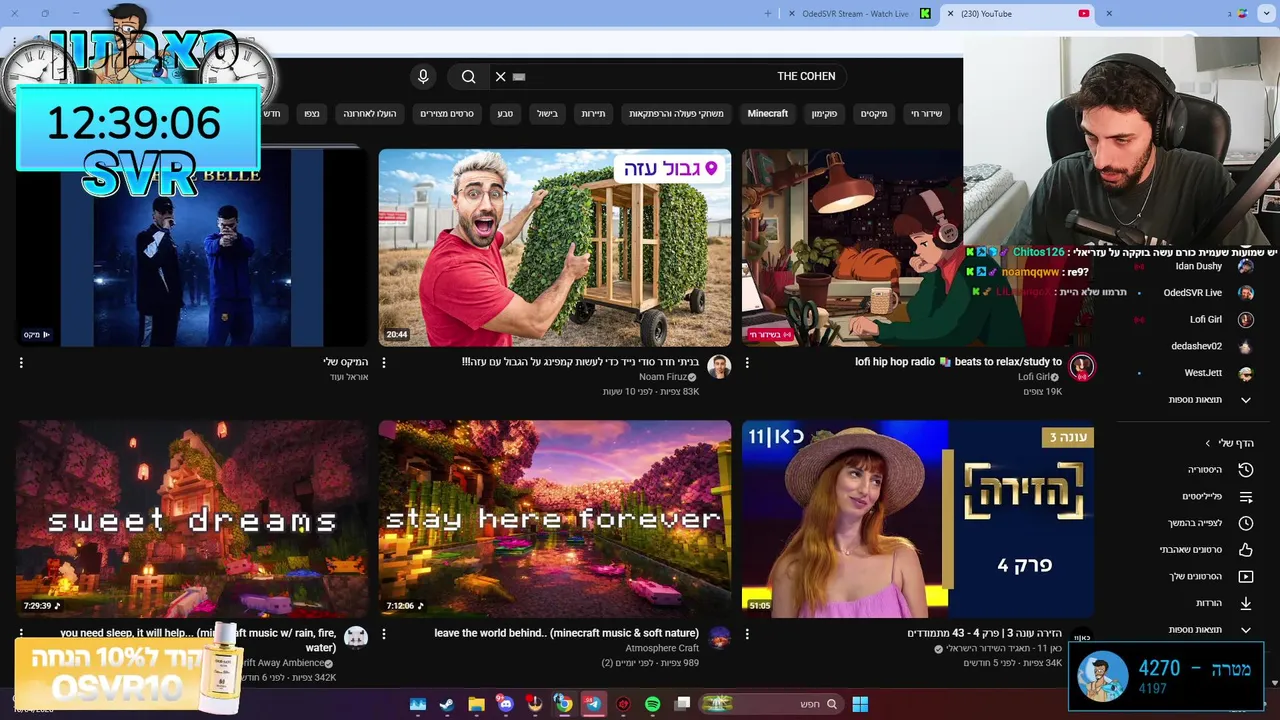Play the גבול עזה video thumbnail
This screenshot has width=1280, height=720.
[x=555, y=247]
